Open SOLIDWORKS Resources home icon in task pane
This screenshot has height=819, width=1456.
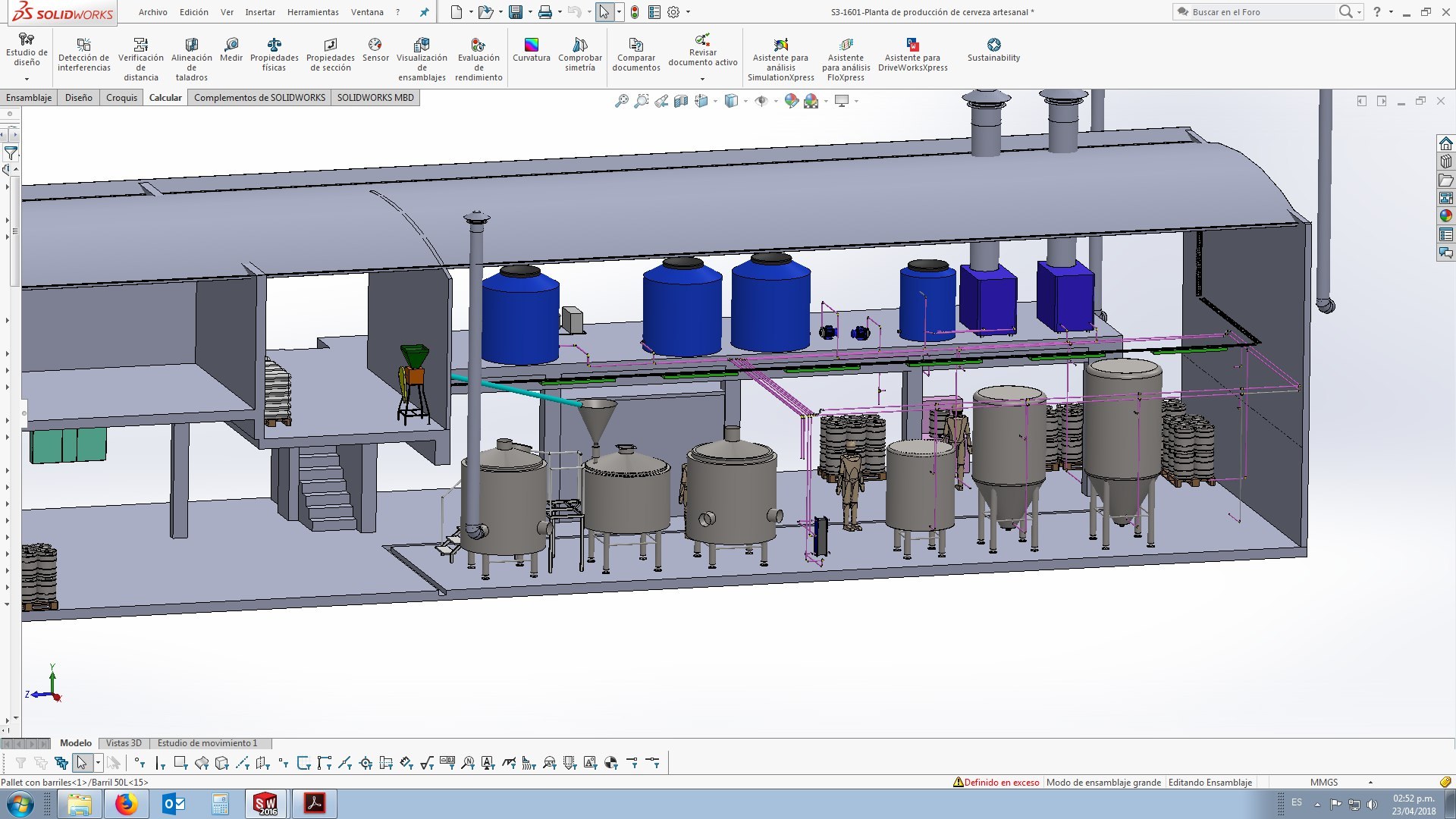tap(1445, 143)
